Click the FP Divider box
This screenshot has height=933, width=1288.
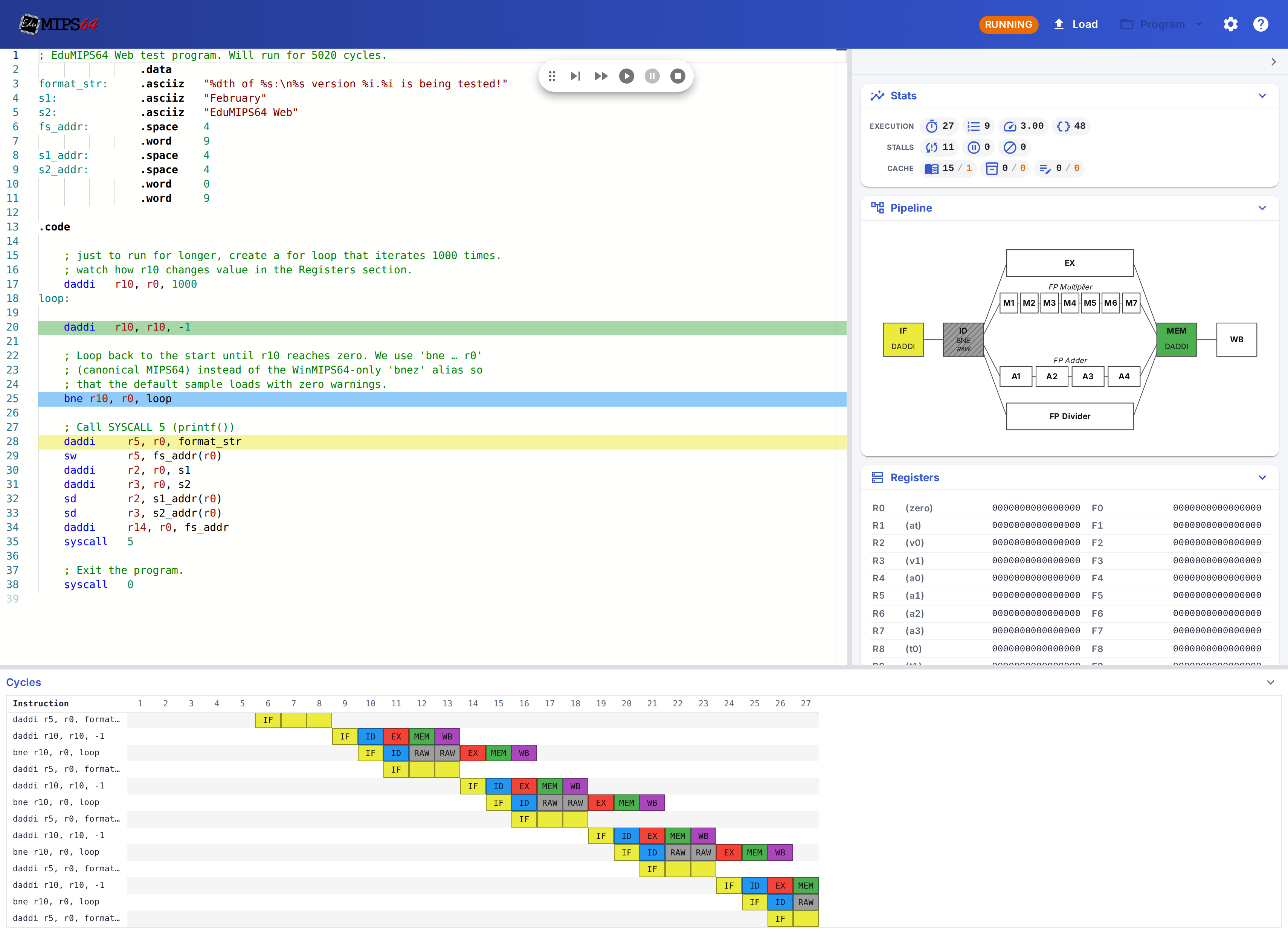[1070, 416]
